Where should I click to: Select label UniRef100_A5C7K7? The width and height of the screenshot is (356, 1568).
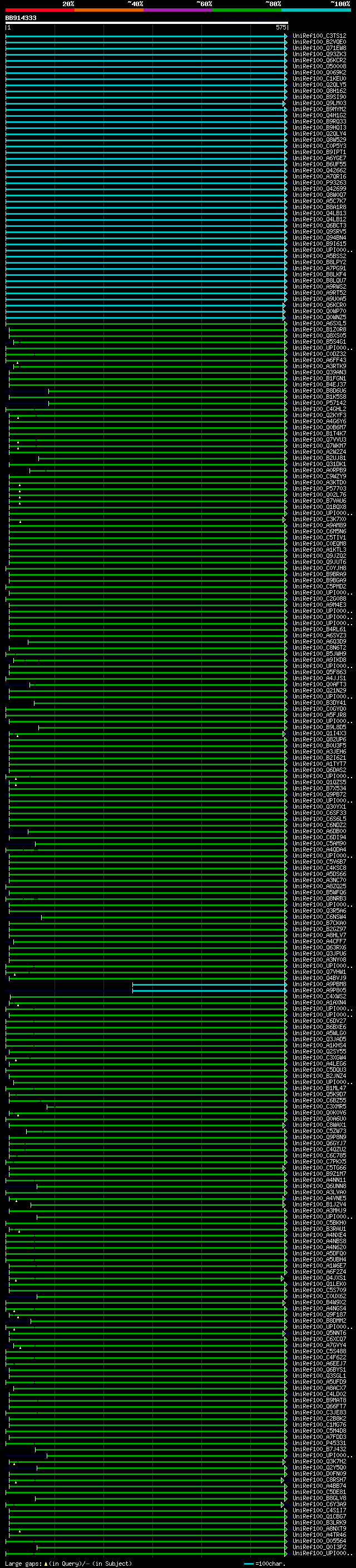pyautogui.click(x=319, y=201)
